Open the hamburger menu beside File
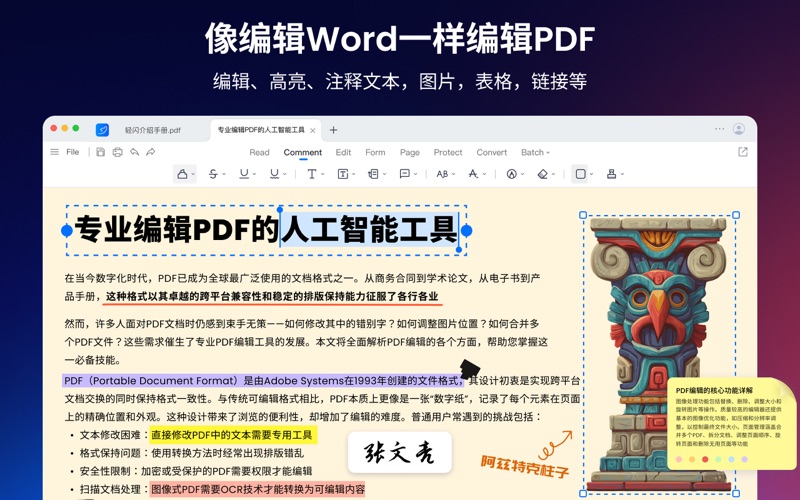The image size is (800, 500). [x=55, y=152]
